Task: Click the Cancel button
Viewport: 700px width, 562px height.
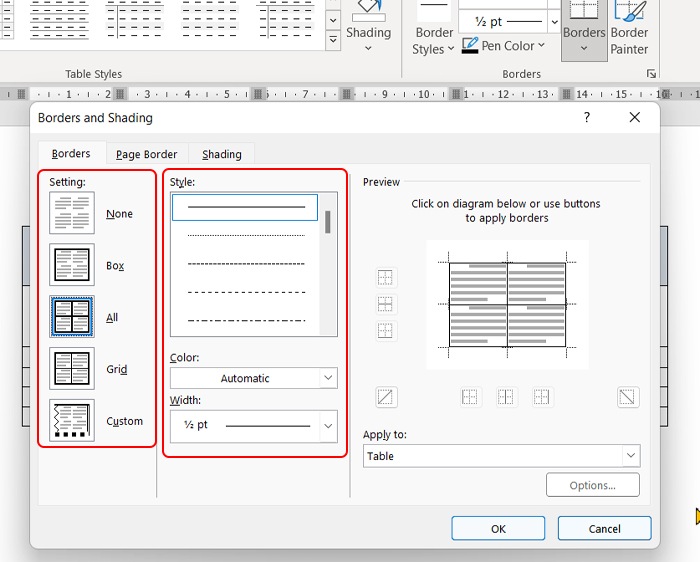Action: click(604, 529)
